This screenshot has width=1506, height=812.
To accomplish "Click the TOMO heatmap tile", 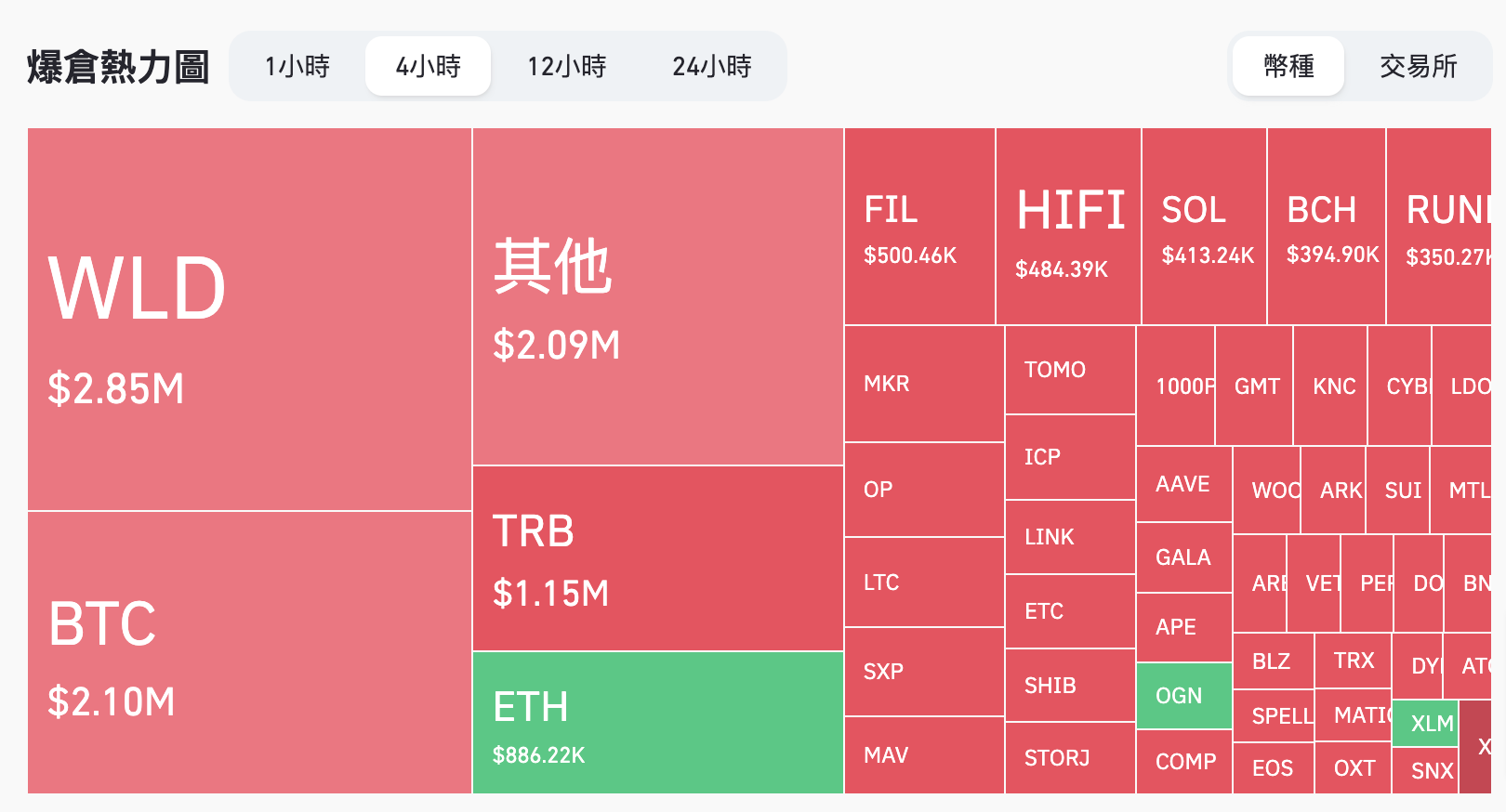I will (x=1070, y=370).
